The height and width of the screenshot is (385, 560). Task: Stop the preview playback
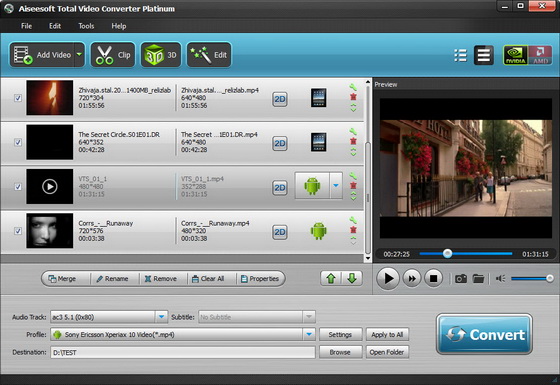[x=434, y=278]
